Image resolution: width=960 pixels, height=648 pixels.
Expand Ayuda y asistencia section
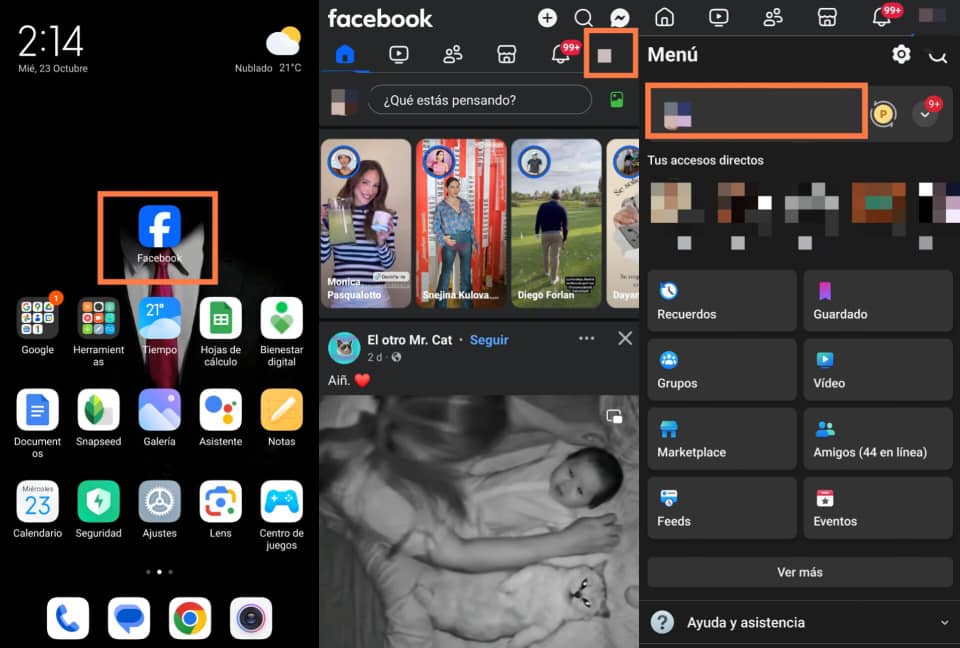(x=800, y=622)
